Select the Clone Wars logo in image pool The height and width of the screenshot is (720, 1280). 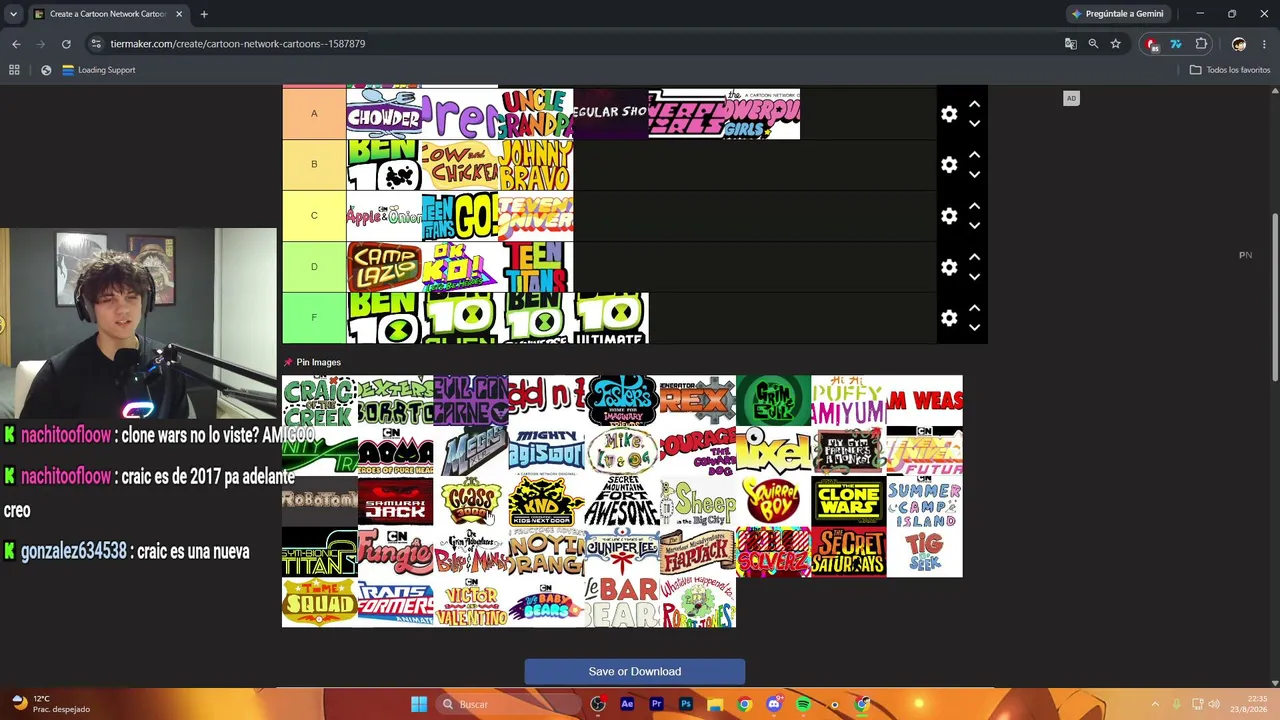[849, 502]
